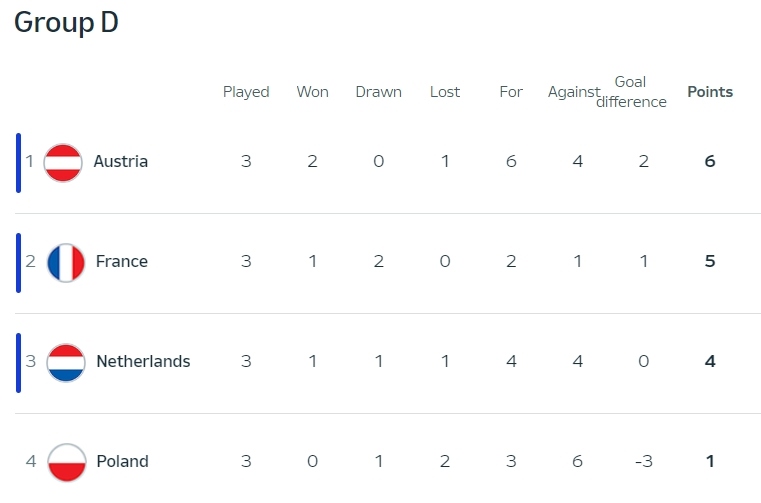
Task: Click the Austria flag icon
Action: pyautogui.click(x=63, y=163)
